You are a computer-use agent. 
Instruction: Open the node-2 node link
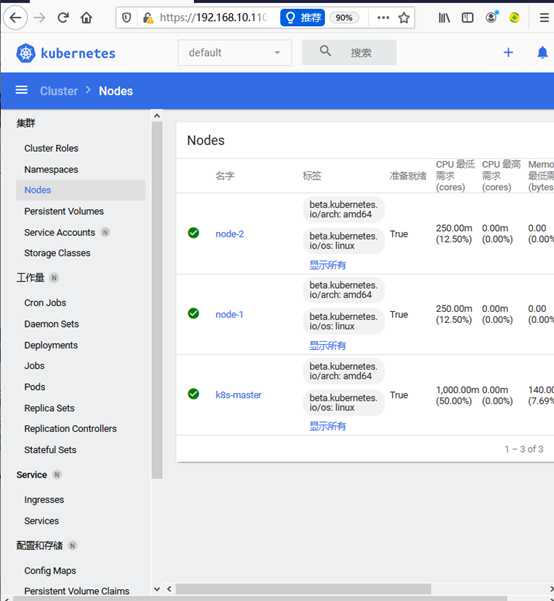pos(230,234)
